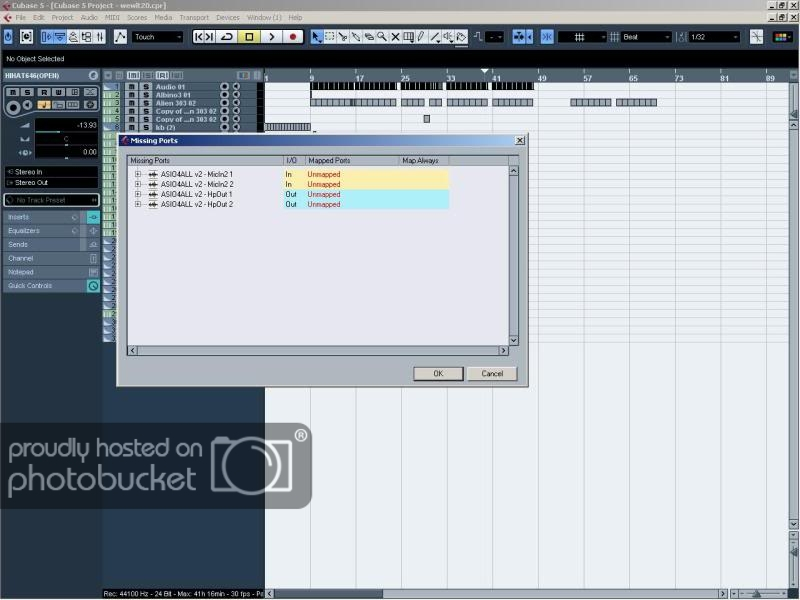Select the Time Warp tool

(408, 37)
